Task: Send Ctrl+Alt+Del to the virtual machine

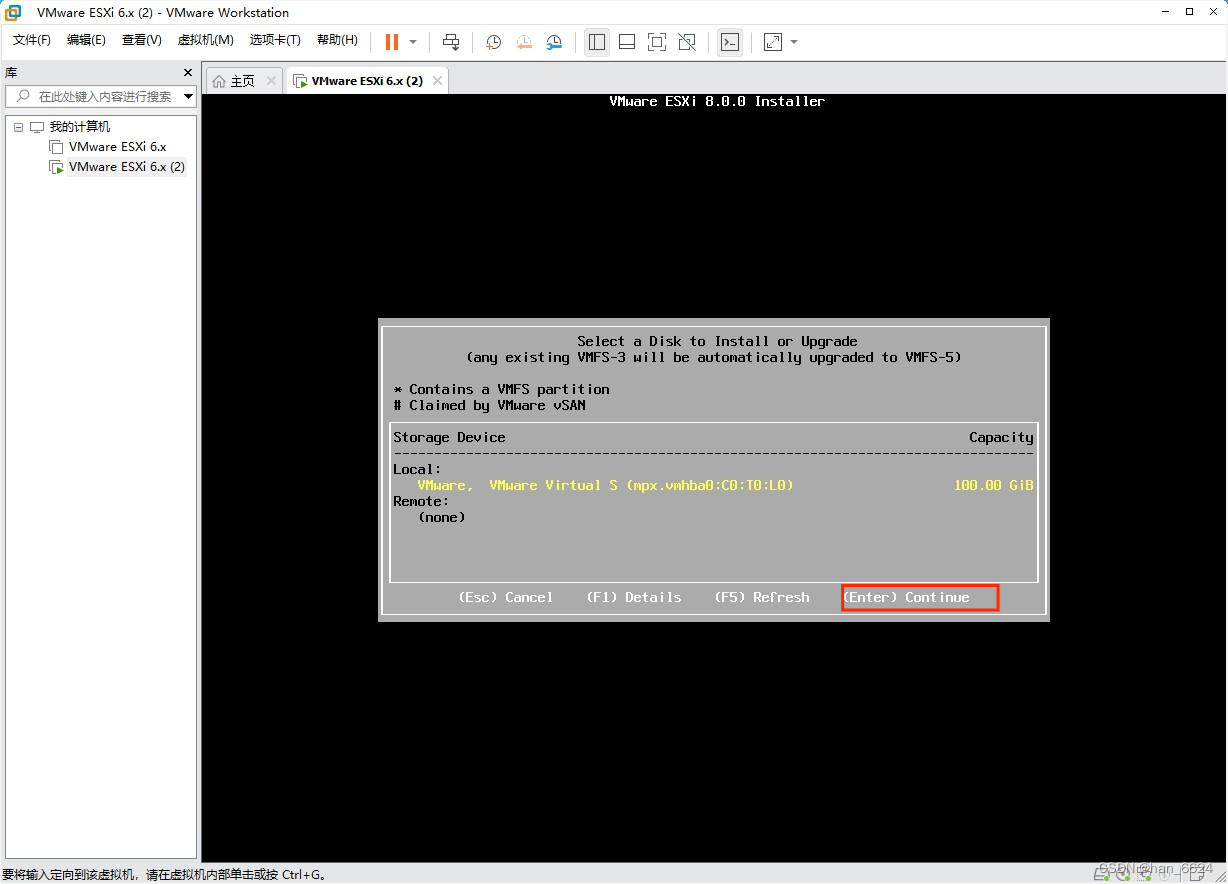Action: [451, 42]
